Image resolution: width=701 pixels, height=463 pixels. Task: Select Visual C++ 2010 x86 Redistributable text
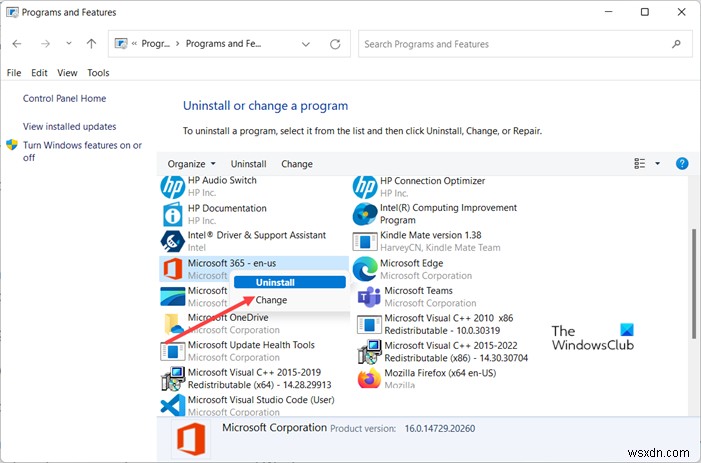tap(449, 324)
